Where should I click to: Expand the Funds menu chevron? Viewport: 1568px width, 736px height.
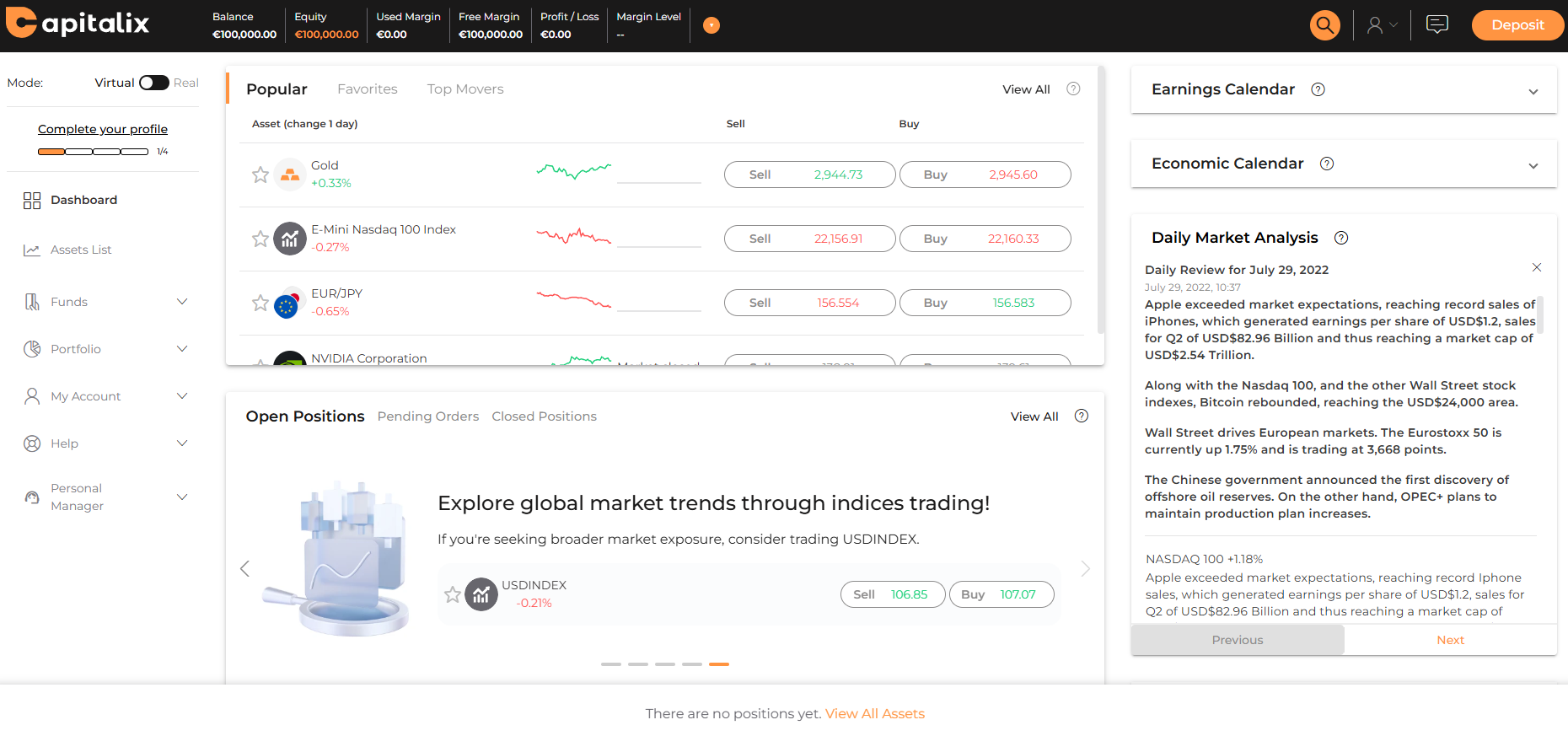coord(182,302)
